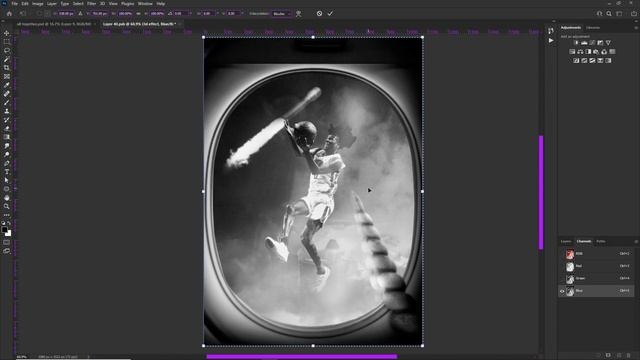
Task: Add a Curves adjustment
Action: tap(592, 43)
